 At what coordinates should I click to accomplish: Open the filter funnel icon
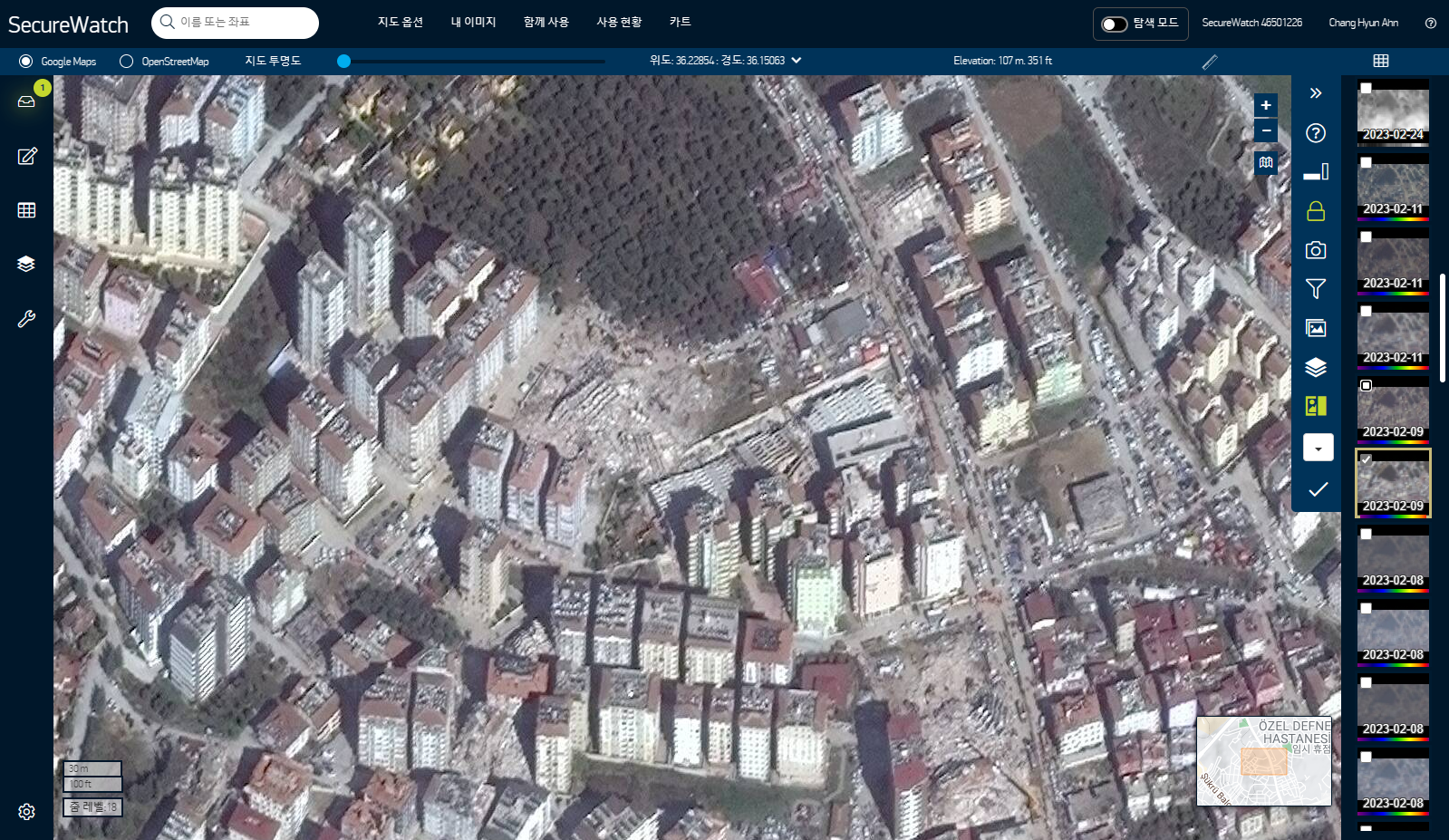[1316, 289]
